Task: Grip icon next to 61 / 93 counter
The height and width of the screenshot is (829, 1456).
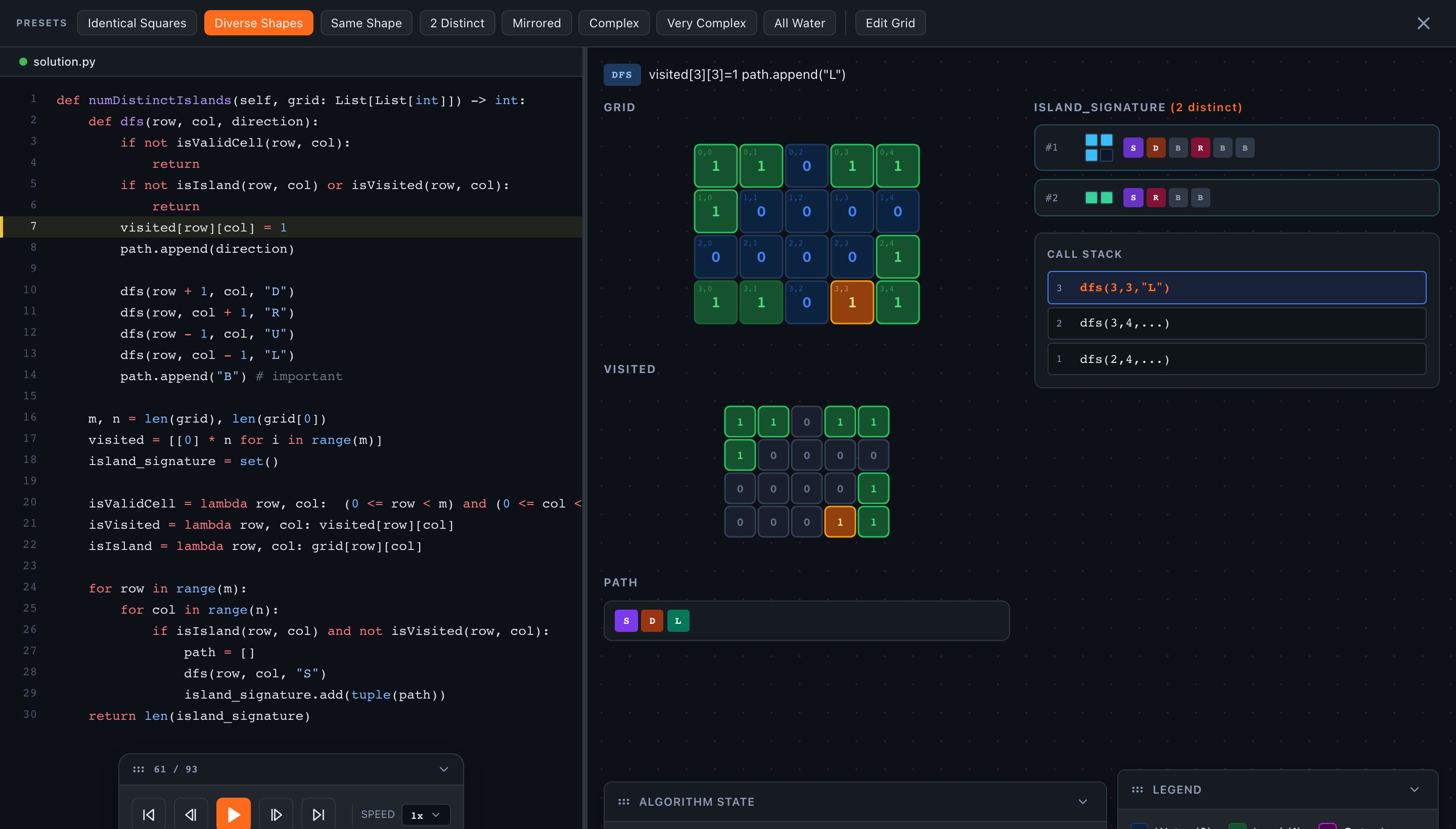Action: pos(139,769)
